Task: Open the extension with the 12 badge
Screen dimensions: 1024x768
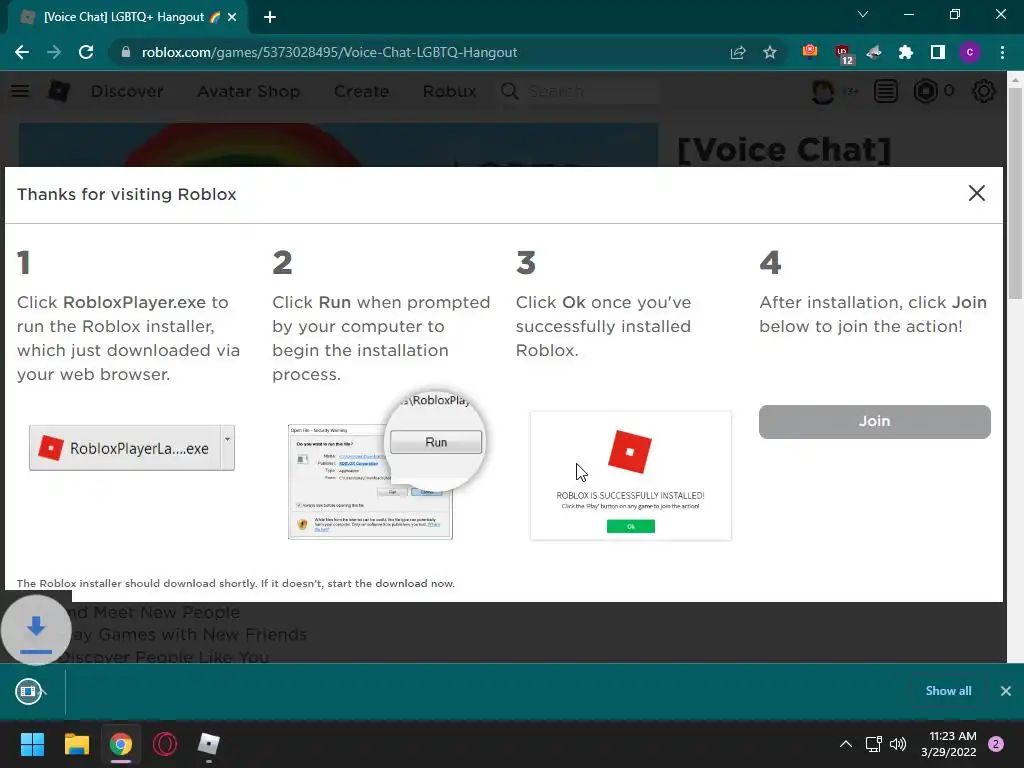Action: click(x=842, y=54)
